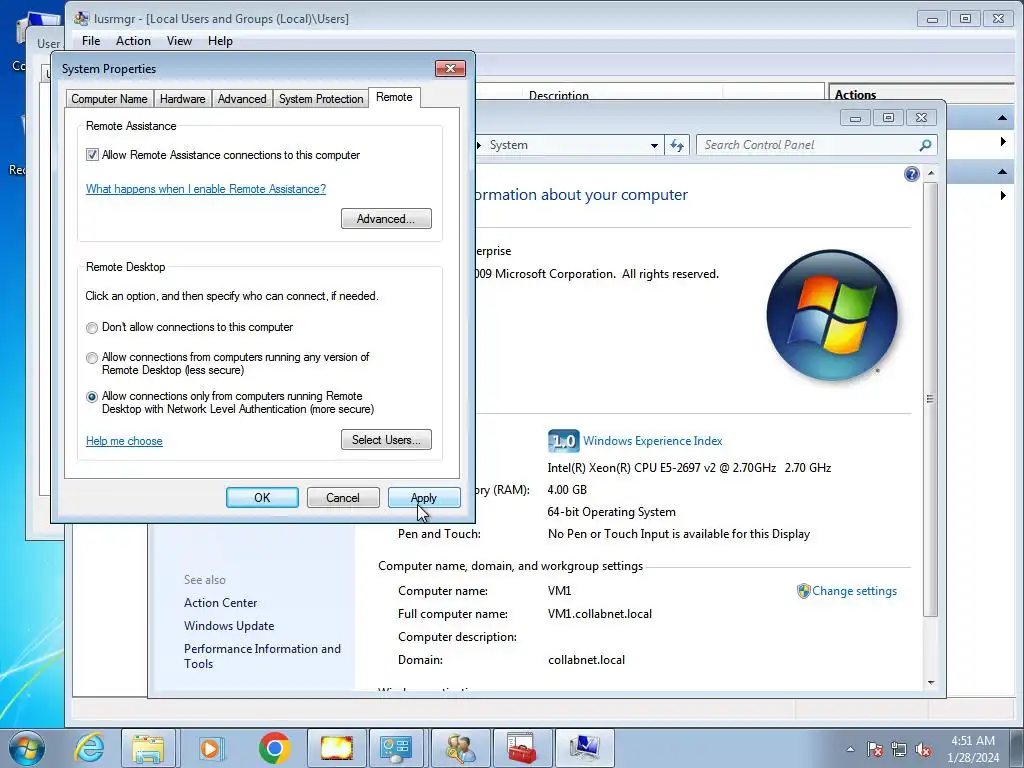Click the Windows Experience Index score badge
This screenshot has width=1024, height=768.
(x=563, y=441)
